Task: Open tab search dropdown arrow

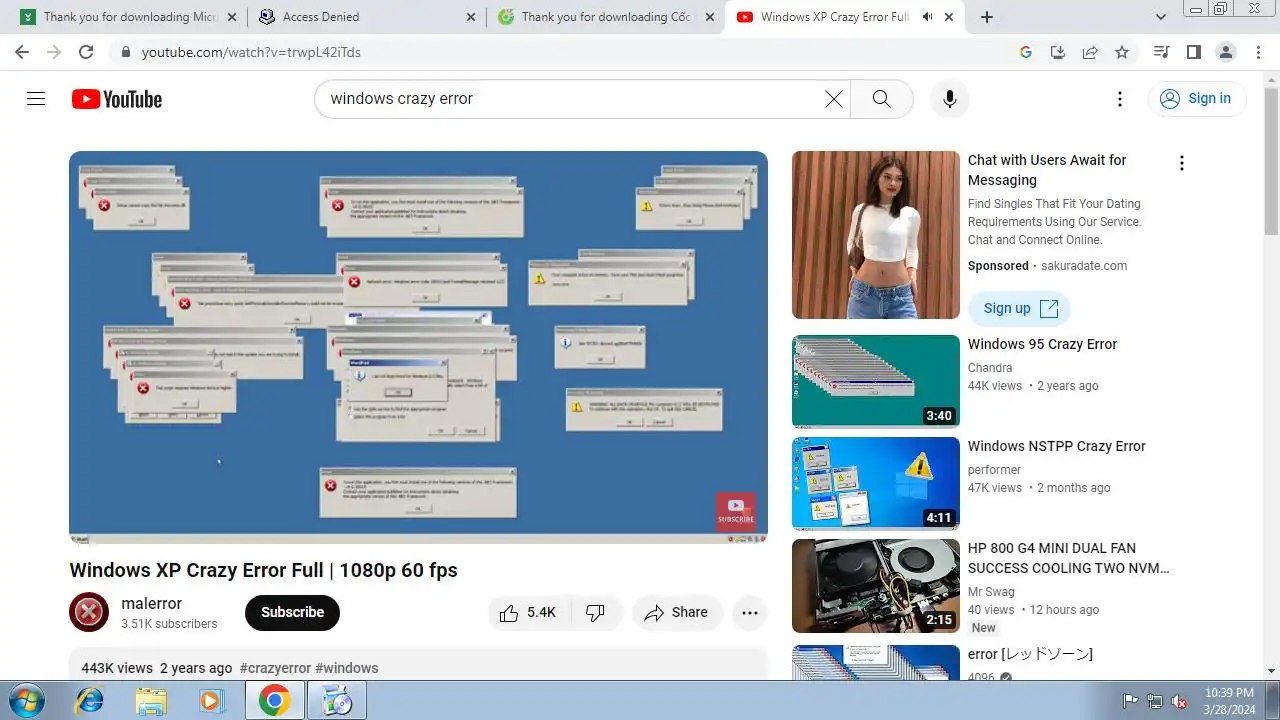Action: point(1161,17)
